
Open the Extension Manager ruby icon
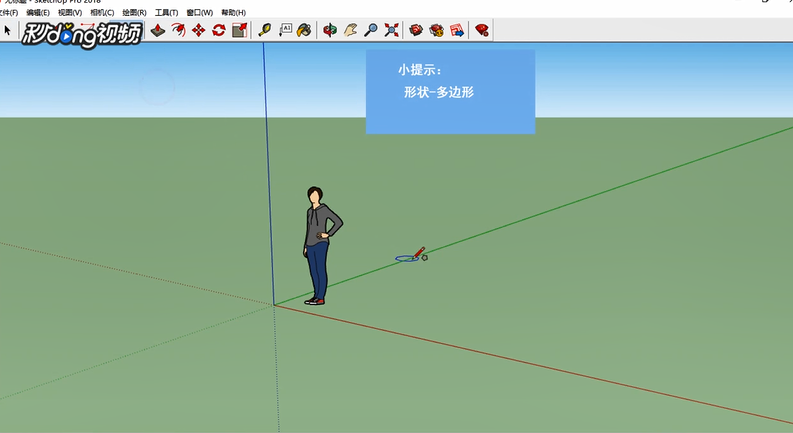click(x=482, y=30)
